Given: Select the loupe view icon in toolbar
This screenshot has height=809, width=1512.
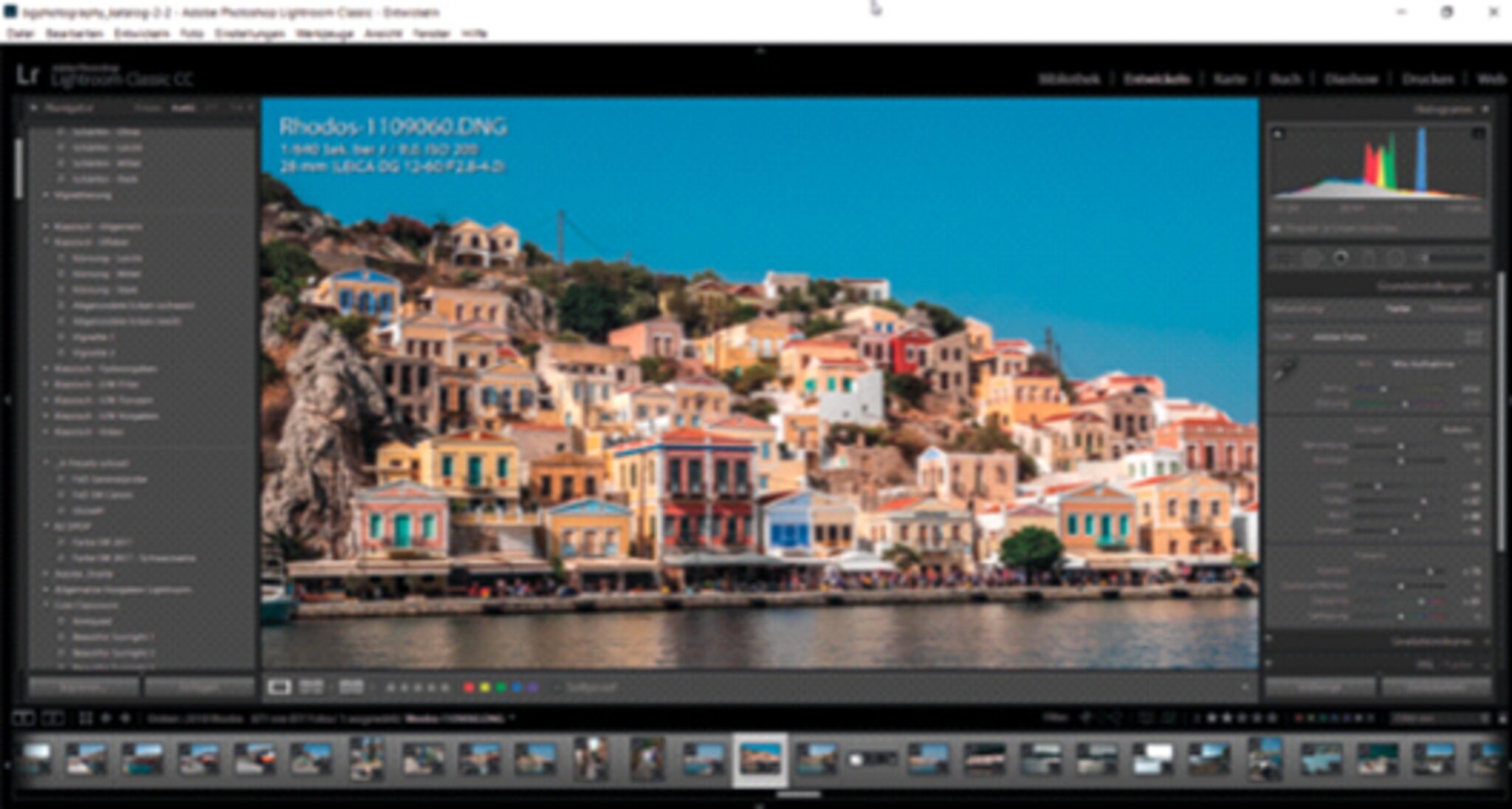Looking at the screenshot, I should [x=279, y=687].
